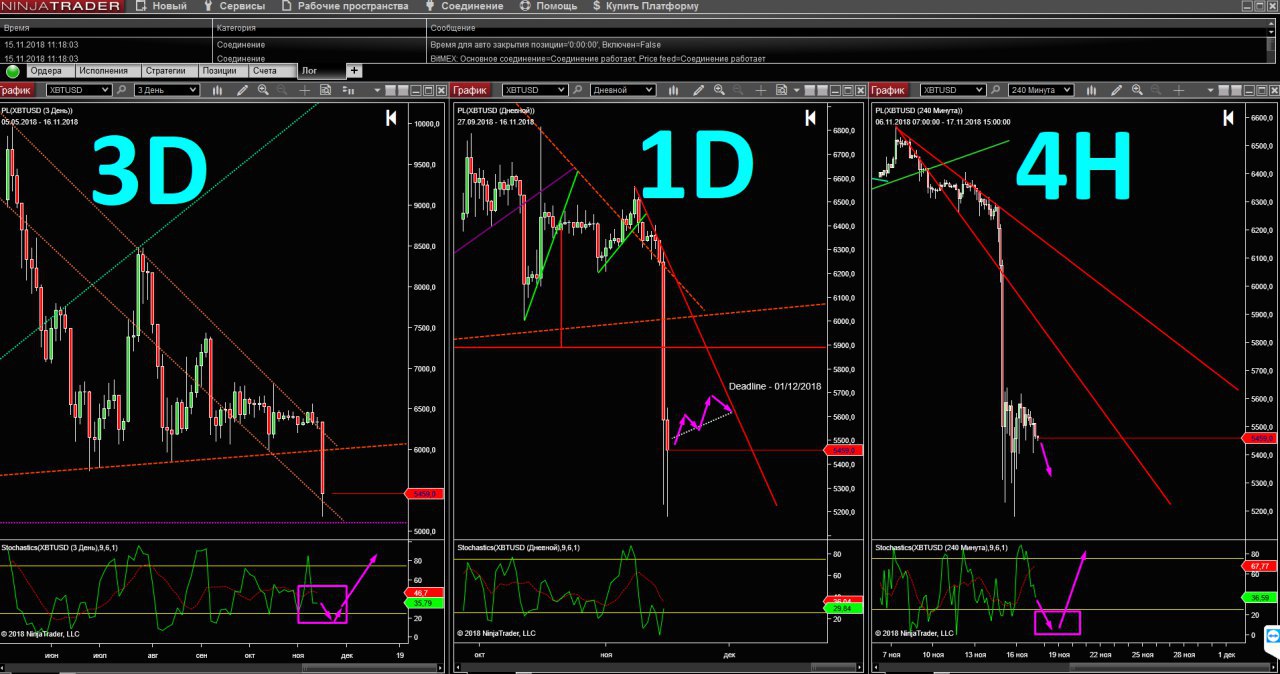Image resolution: width=1280 pixels, height=674 pixels.
Task: Open the Новый menu
Action: coord(161,6)
